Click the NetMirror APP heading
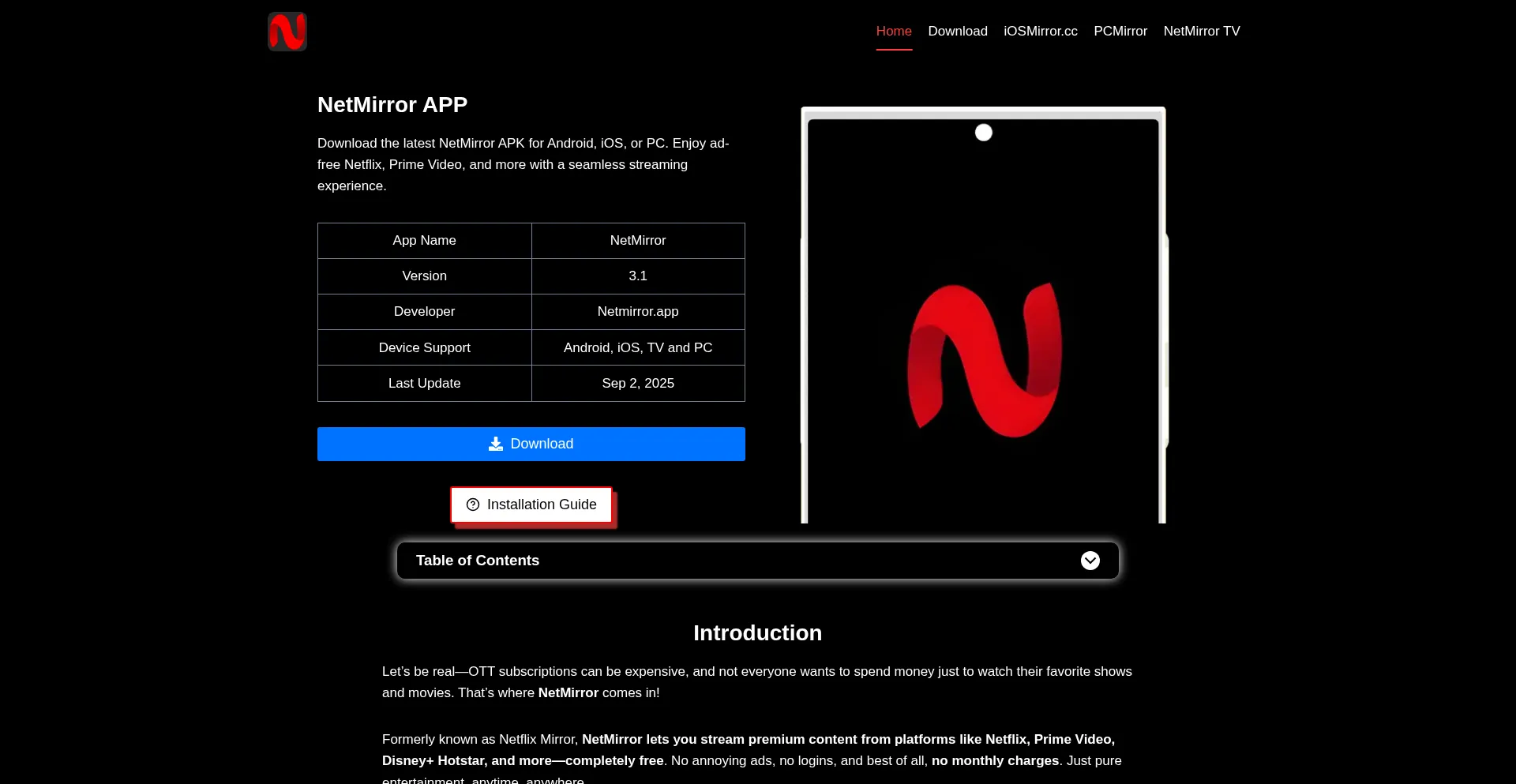The width and height of the screenshot is (1516, 784). [x=392, y=104]
